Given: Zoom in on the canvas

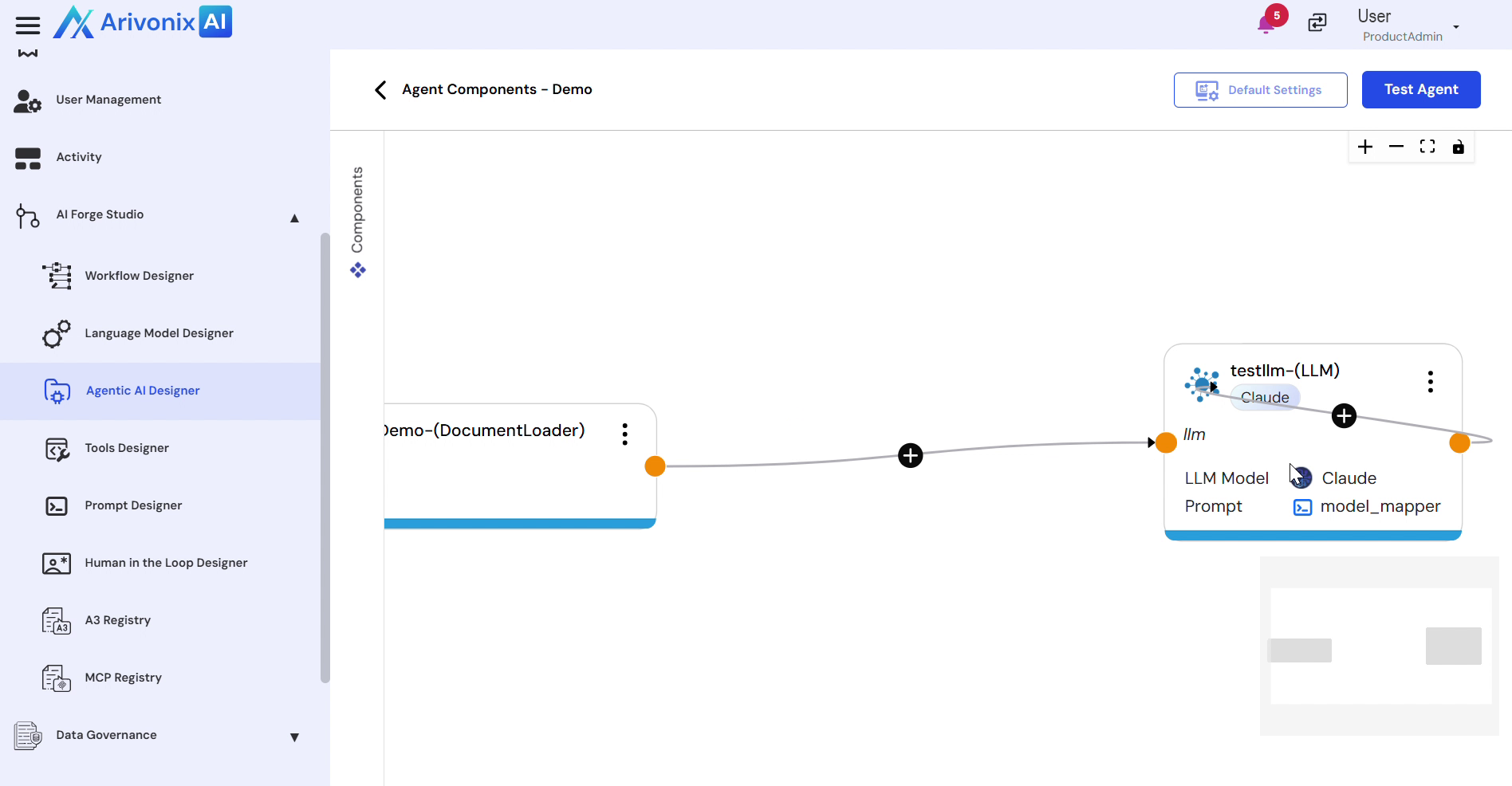Looking at the screenshot, I should (1365, 147).
